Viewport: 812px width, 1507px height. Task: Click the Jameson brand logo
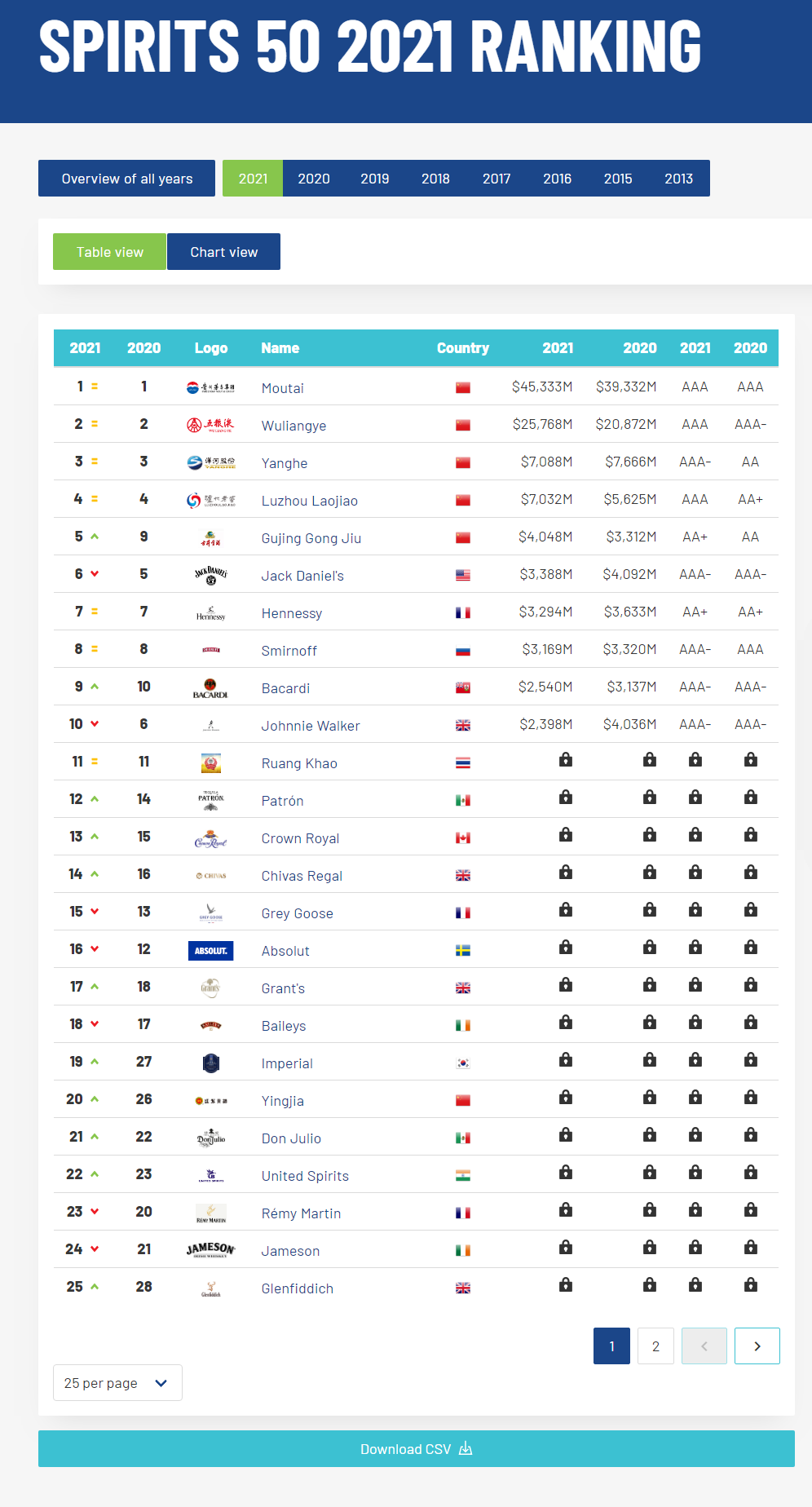[x=210, y=1250]
